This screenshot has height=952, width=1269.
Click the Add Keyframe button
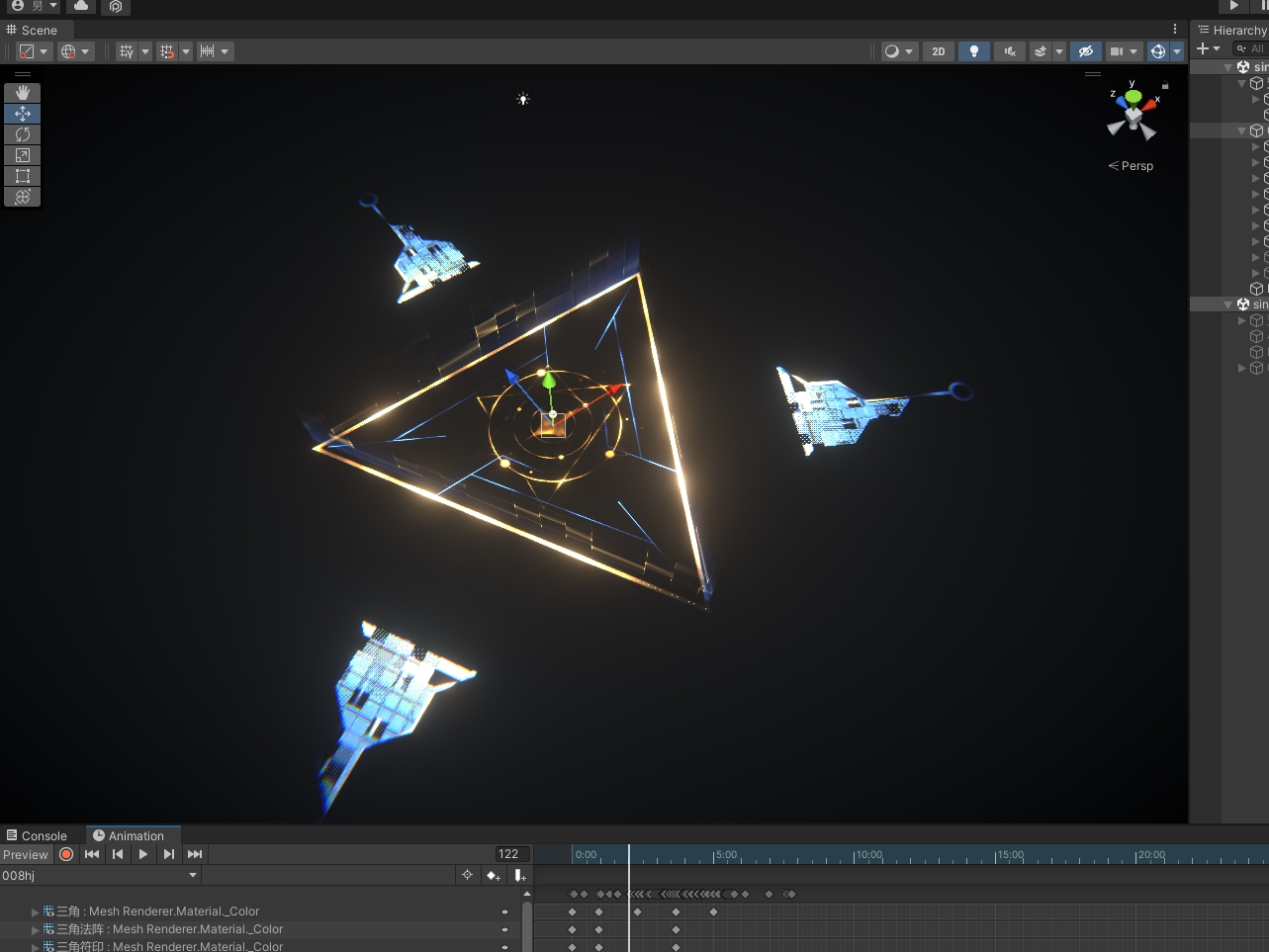[493, 876]
